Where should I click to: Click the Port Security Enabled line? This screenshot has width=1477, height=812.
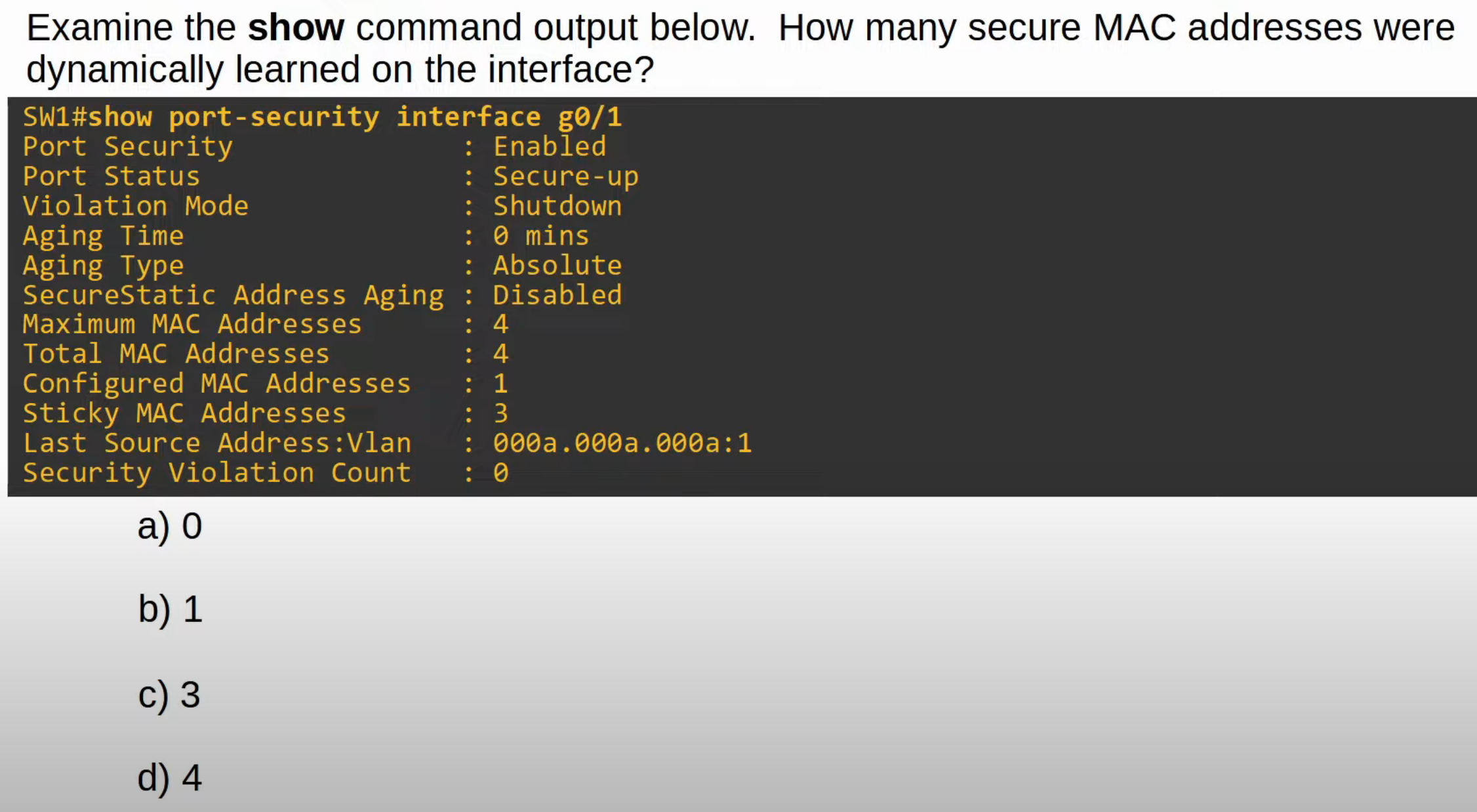[x=315, y=147]
